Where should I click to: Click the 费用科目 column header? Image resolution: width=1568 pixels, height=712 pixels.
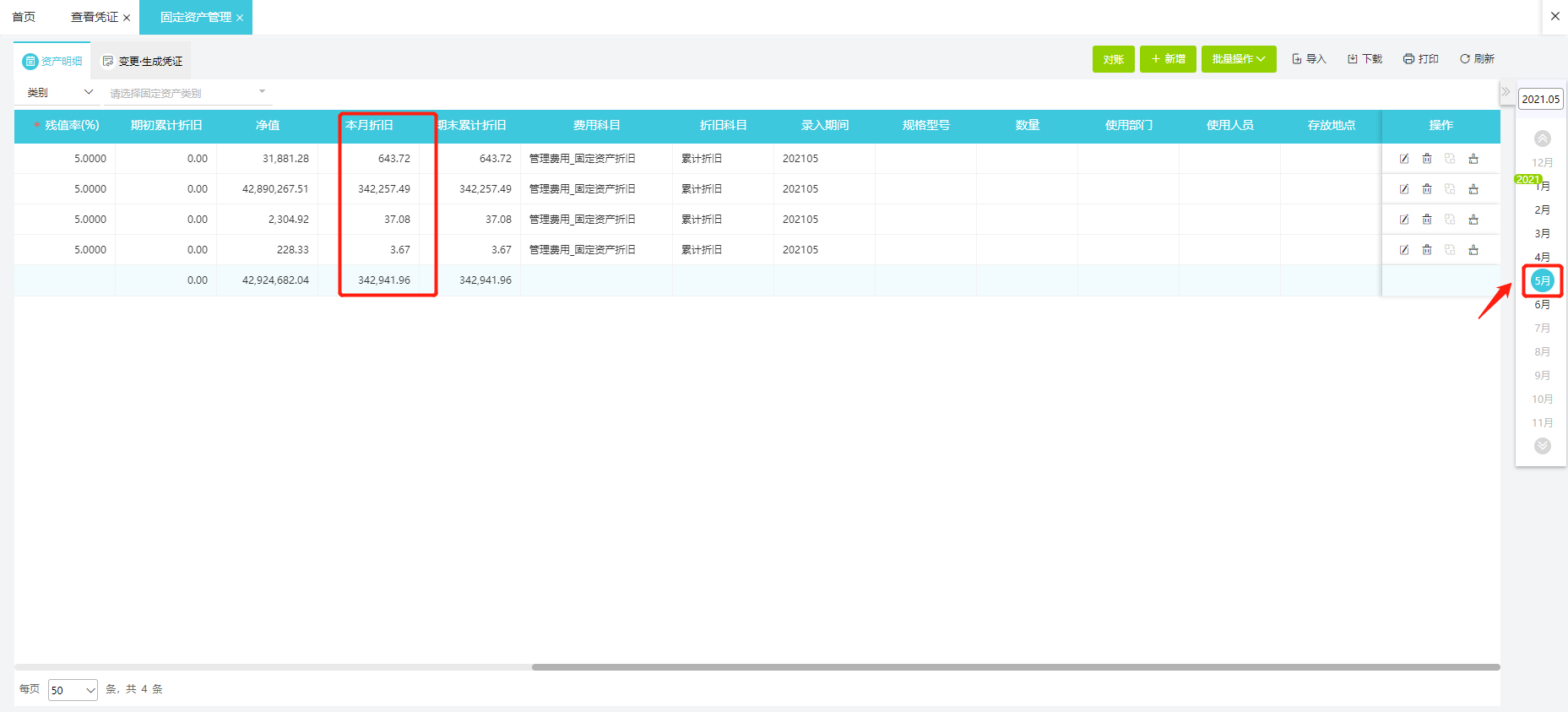[x=597, y=126]
